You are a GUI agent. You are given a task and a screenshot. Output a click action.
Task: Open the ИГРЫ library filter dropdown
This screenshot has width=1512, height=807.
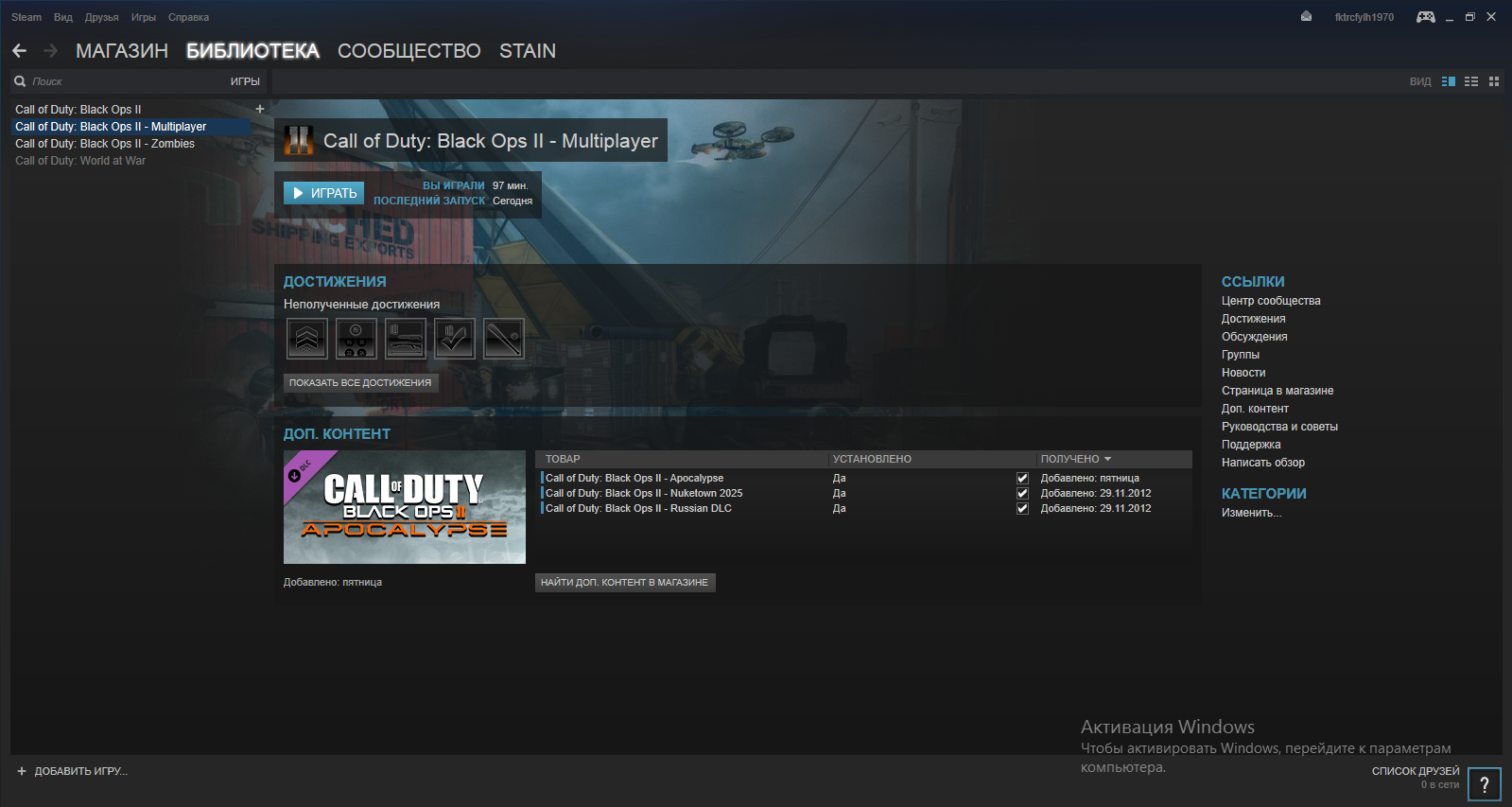245,81
